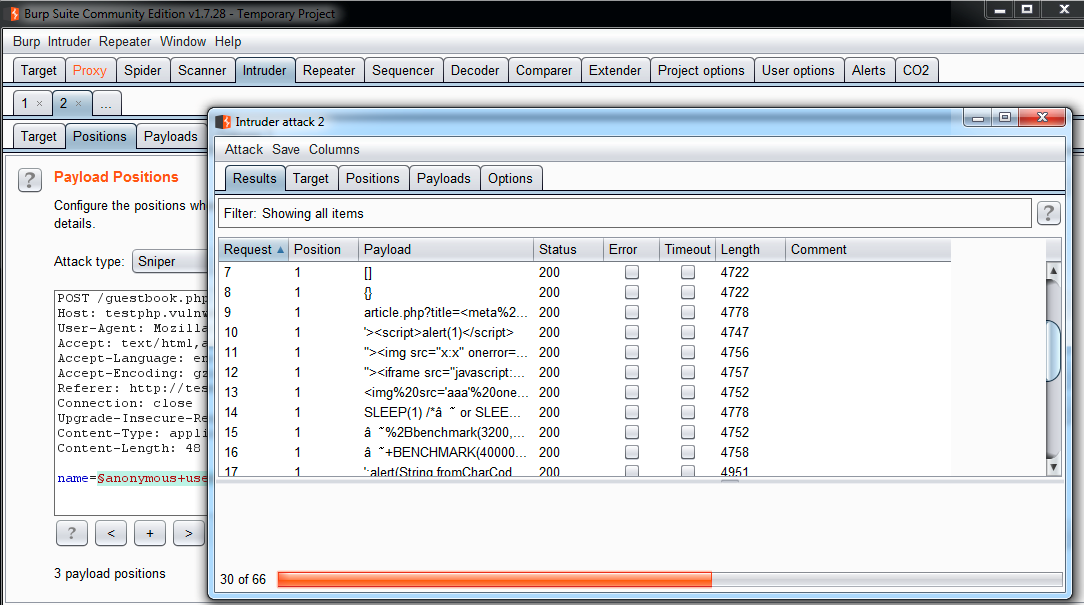Switch to Payloads tab in attack window
Screen dimensions: 1084x605
point(443,178)
